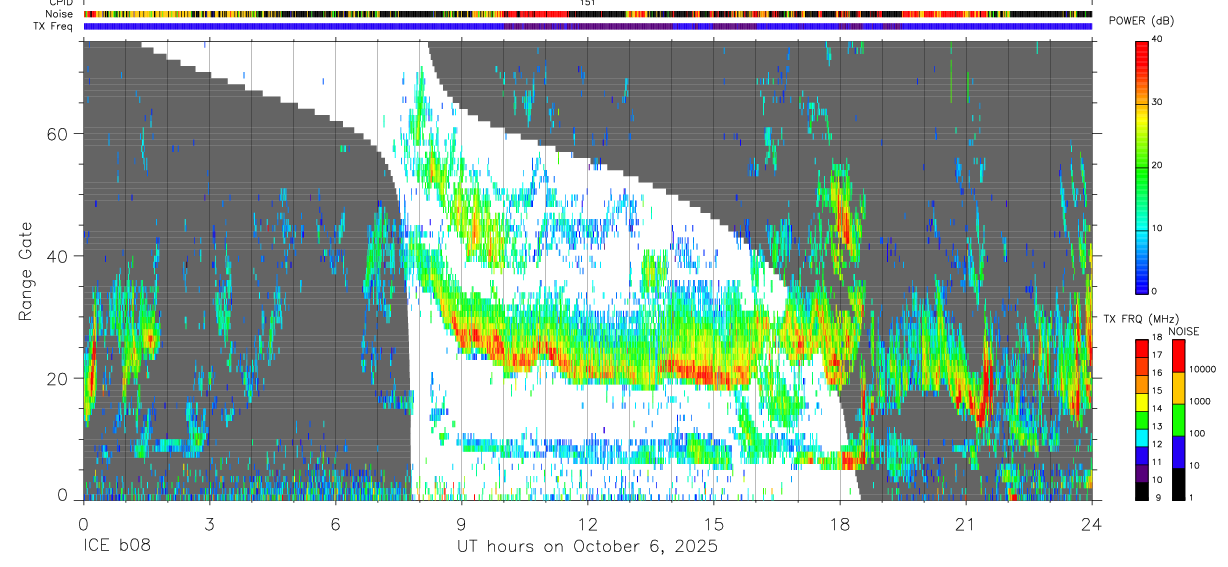
Task: Click the POWER (dB) colorbar gradient
Action: point(1141,166)
